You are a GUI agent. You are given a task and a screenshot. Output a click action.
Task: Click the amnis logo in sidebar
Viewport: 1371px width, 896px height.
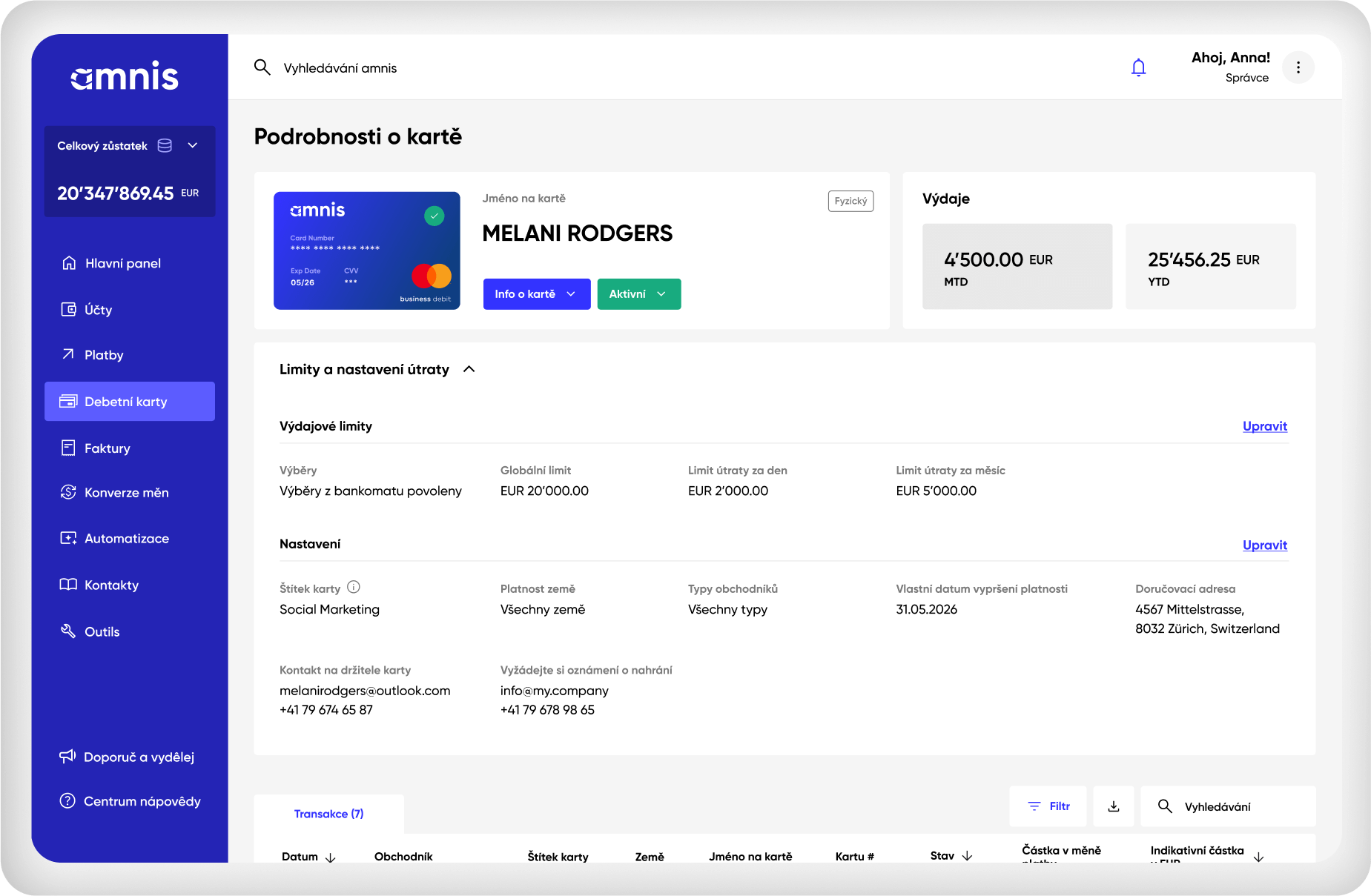pyautogui.click(x=125, y=76)
